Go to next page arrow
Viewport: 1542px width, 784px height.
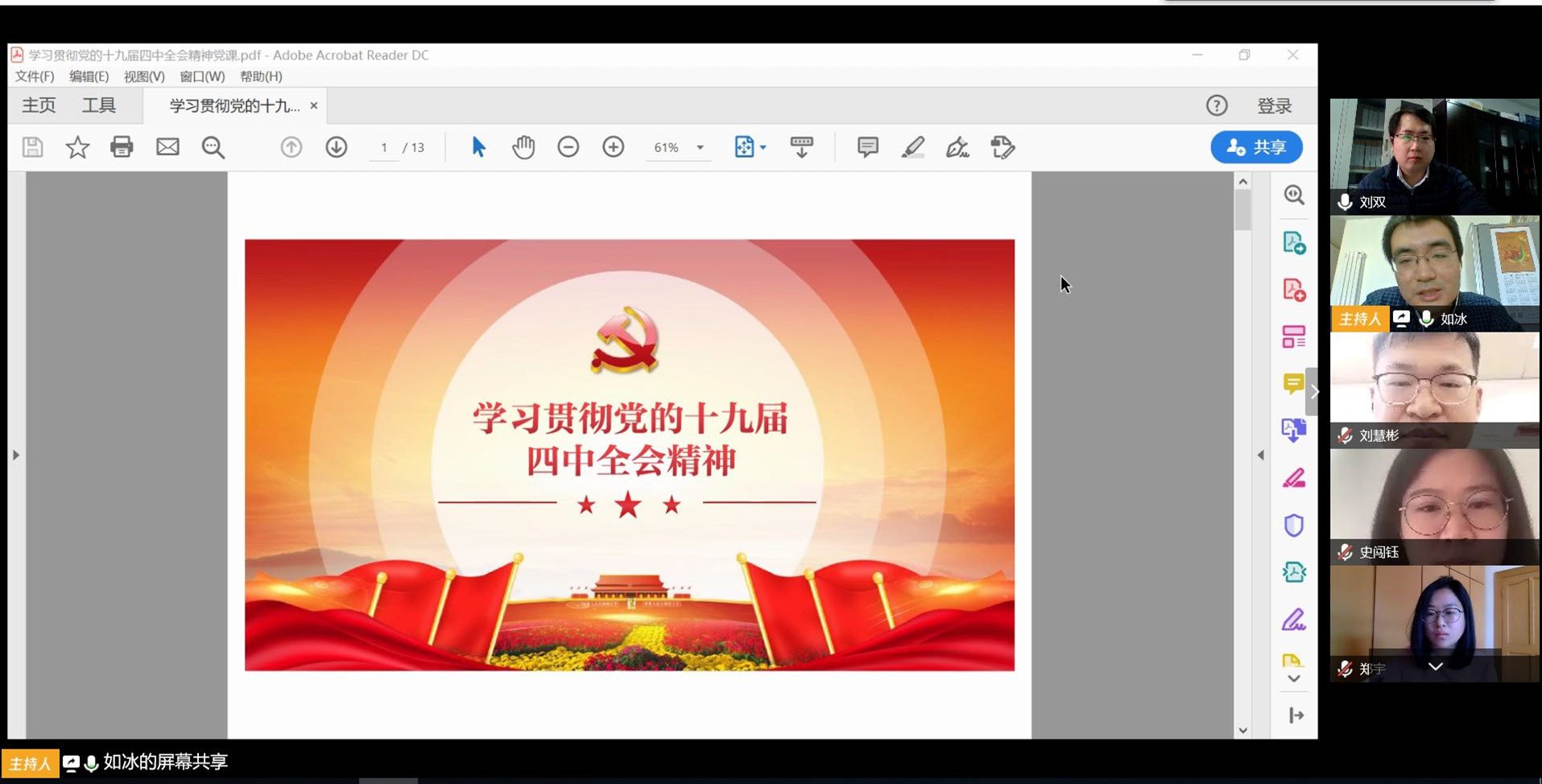337,147
